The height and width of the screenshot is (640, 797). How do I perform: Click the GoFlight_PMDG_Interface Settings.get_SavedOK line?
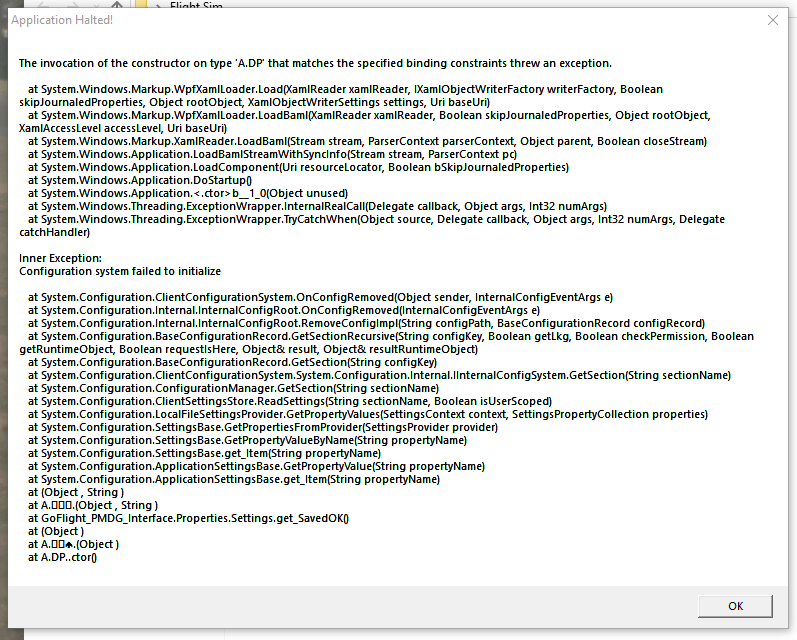click(x=188, y=518)
